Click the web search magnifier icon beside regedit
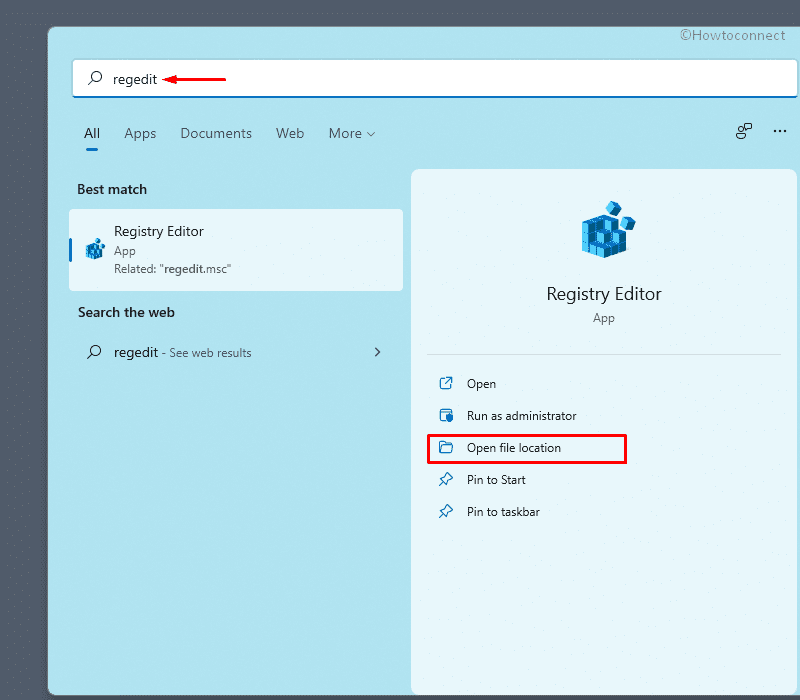The width and height of the screenshot is (800, 700). point(94,352)
